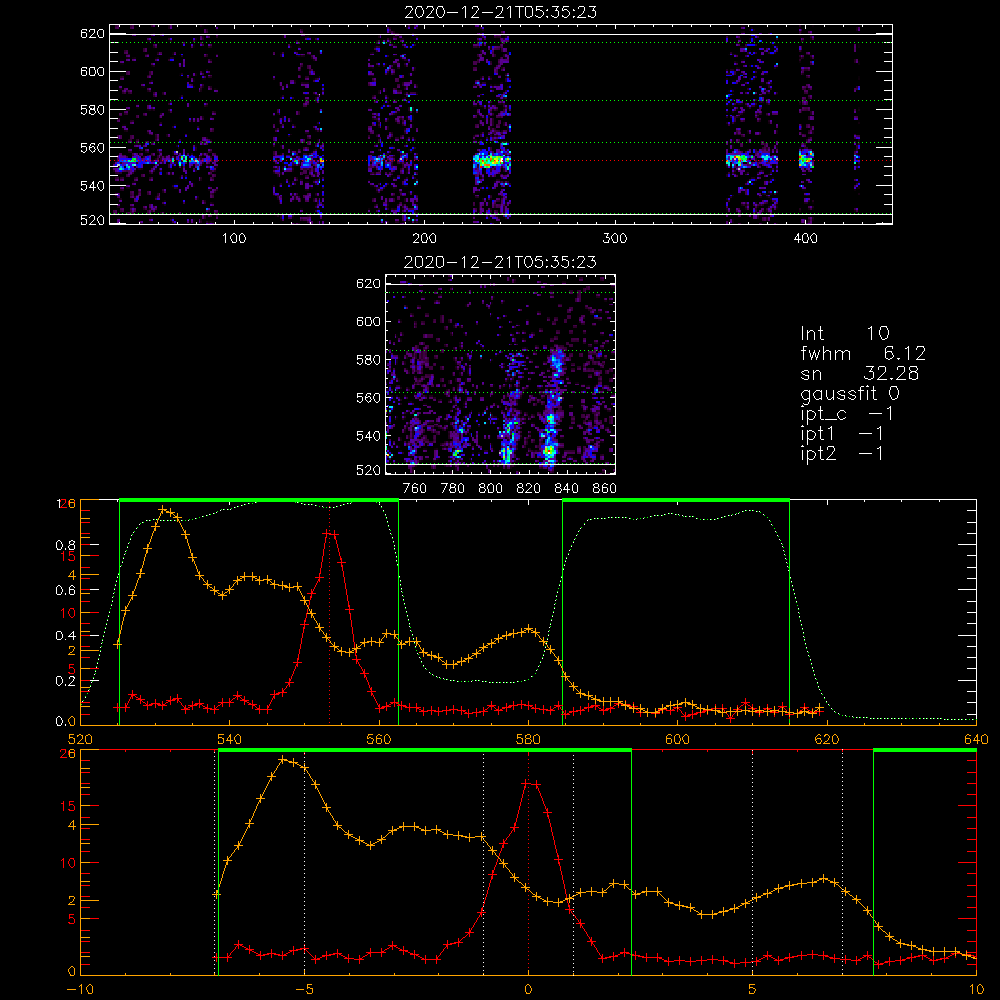Click y-axis label 540 on top spectrogram
This screenshot has width=1000, height=1000.
(x=92, y=186)
